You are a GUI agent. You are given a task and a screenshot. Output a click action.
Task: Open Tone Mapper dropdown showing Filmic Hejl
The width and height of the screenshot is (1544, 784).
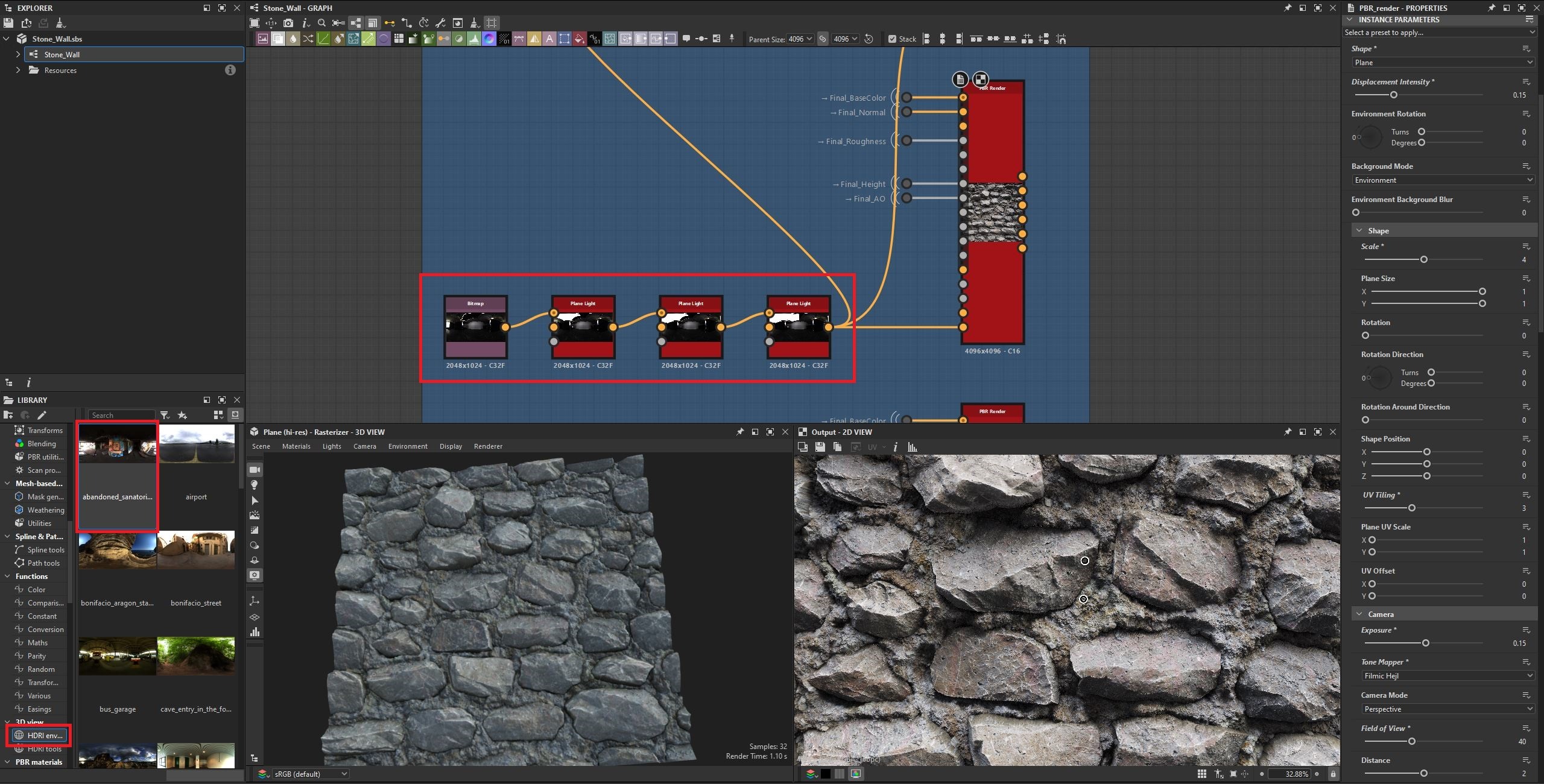click(x=1448, y=676)
